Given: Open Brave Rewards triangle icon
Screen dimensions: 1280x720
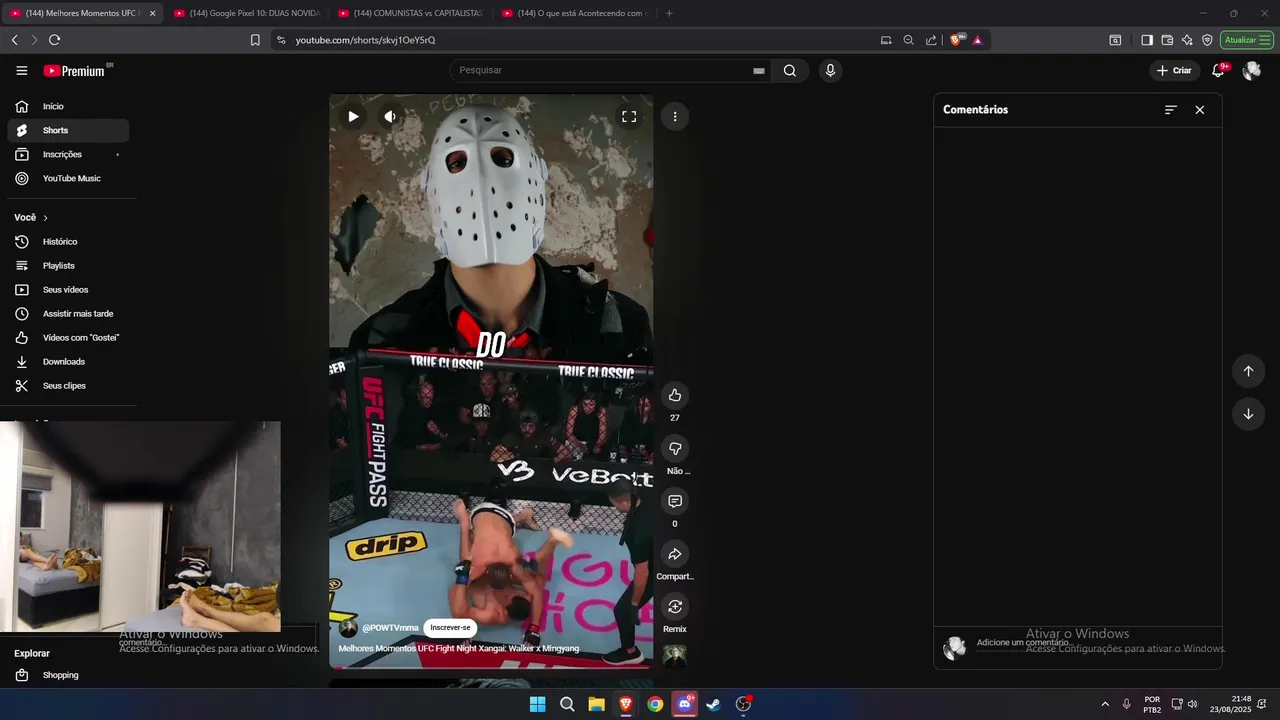Looking at the screenshot, I should click(x=977, y=40).
